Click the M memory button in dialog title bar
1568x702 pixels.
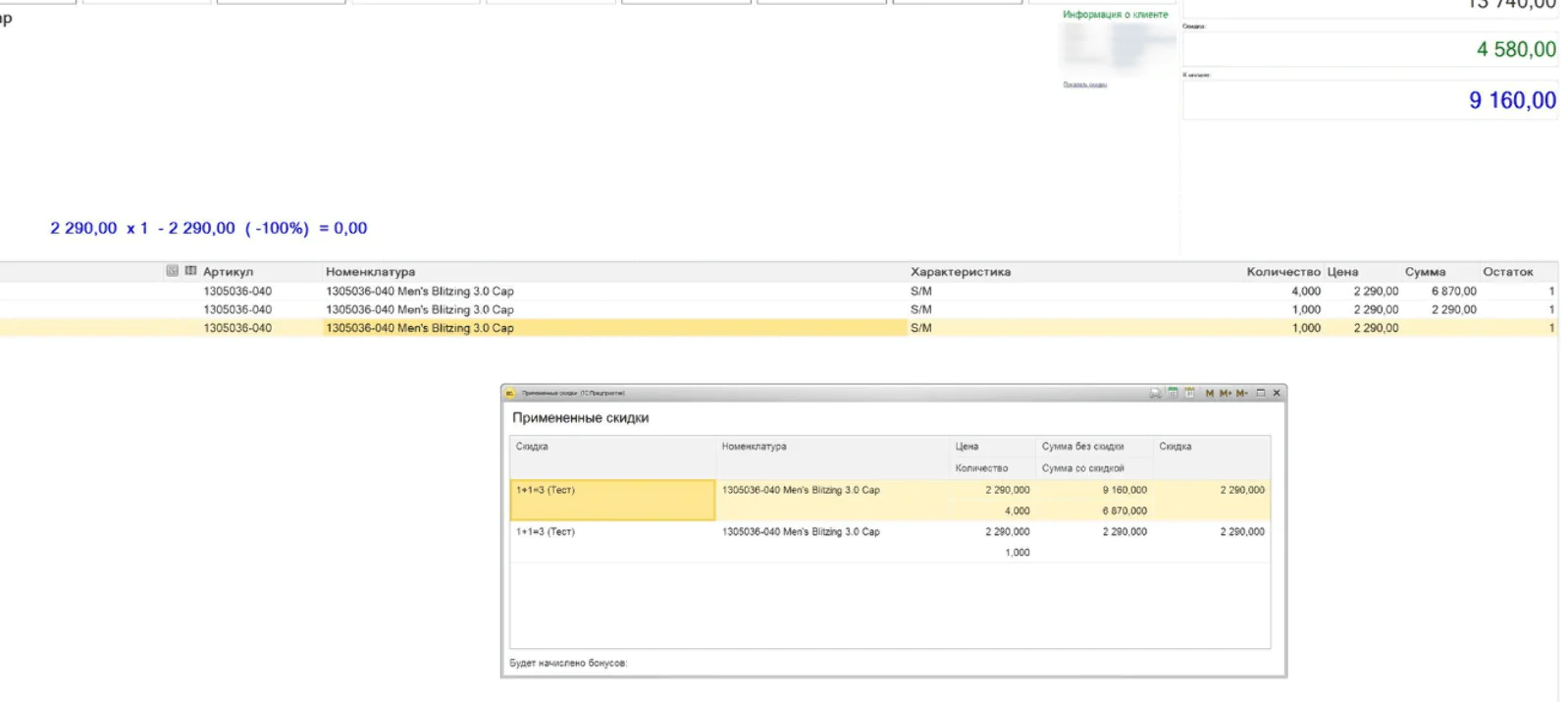1210,393
